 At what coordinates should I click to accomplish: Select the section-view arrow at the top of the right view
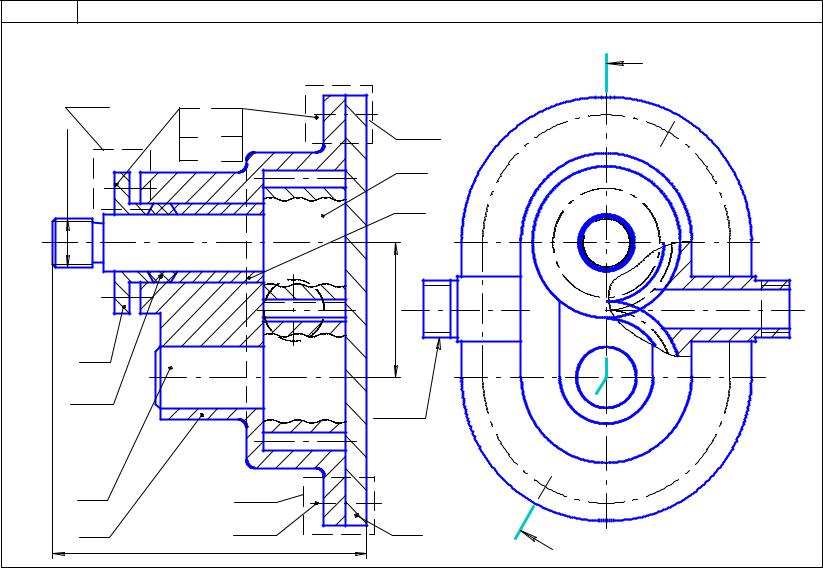pyautogui.click(x=626, y=64)
